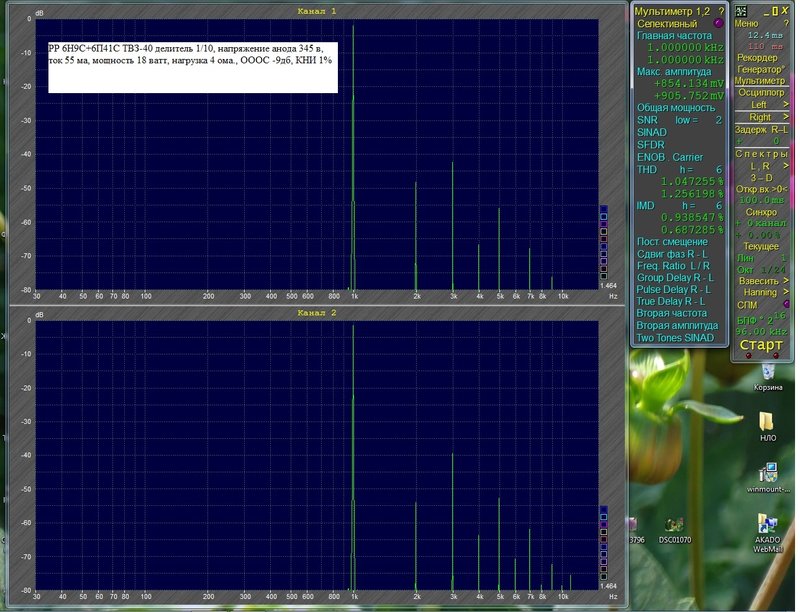Image resolution: width=800 pixels, height=612 pixels.
Task: Click the application logo icon atop control panel
Action: [x=741, y=11]
